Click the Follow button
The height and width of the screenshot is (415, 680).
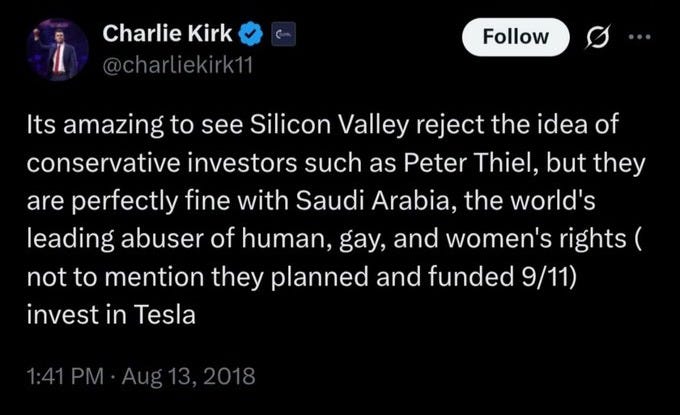[516, 37]
